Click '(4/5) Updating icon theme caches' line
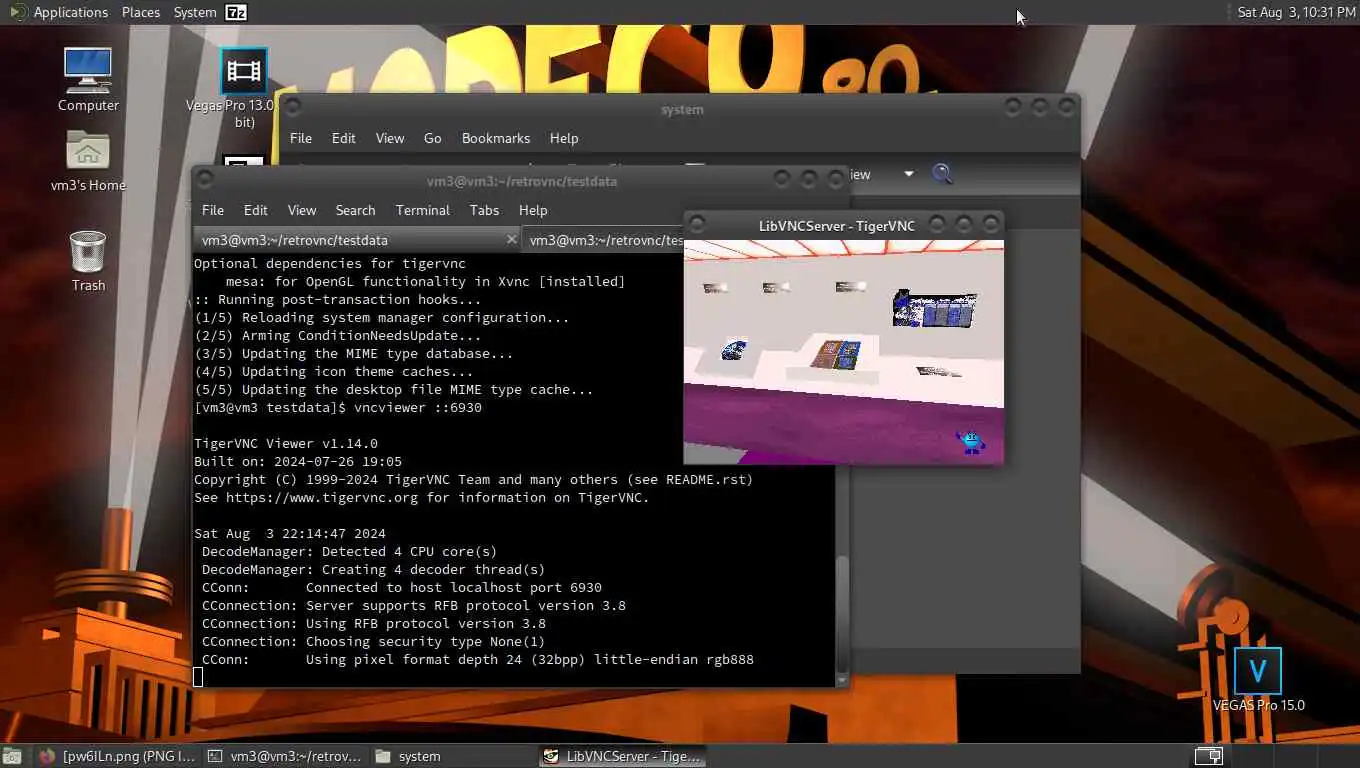 [334, 372]
